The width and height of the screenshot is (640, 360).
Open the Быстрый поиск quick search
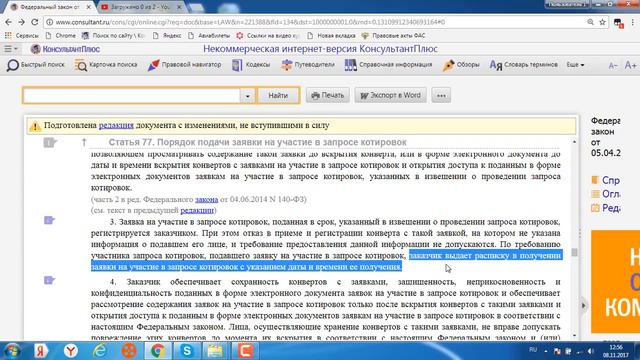coord(36,65)
